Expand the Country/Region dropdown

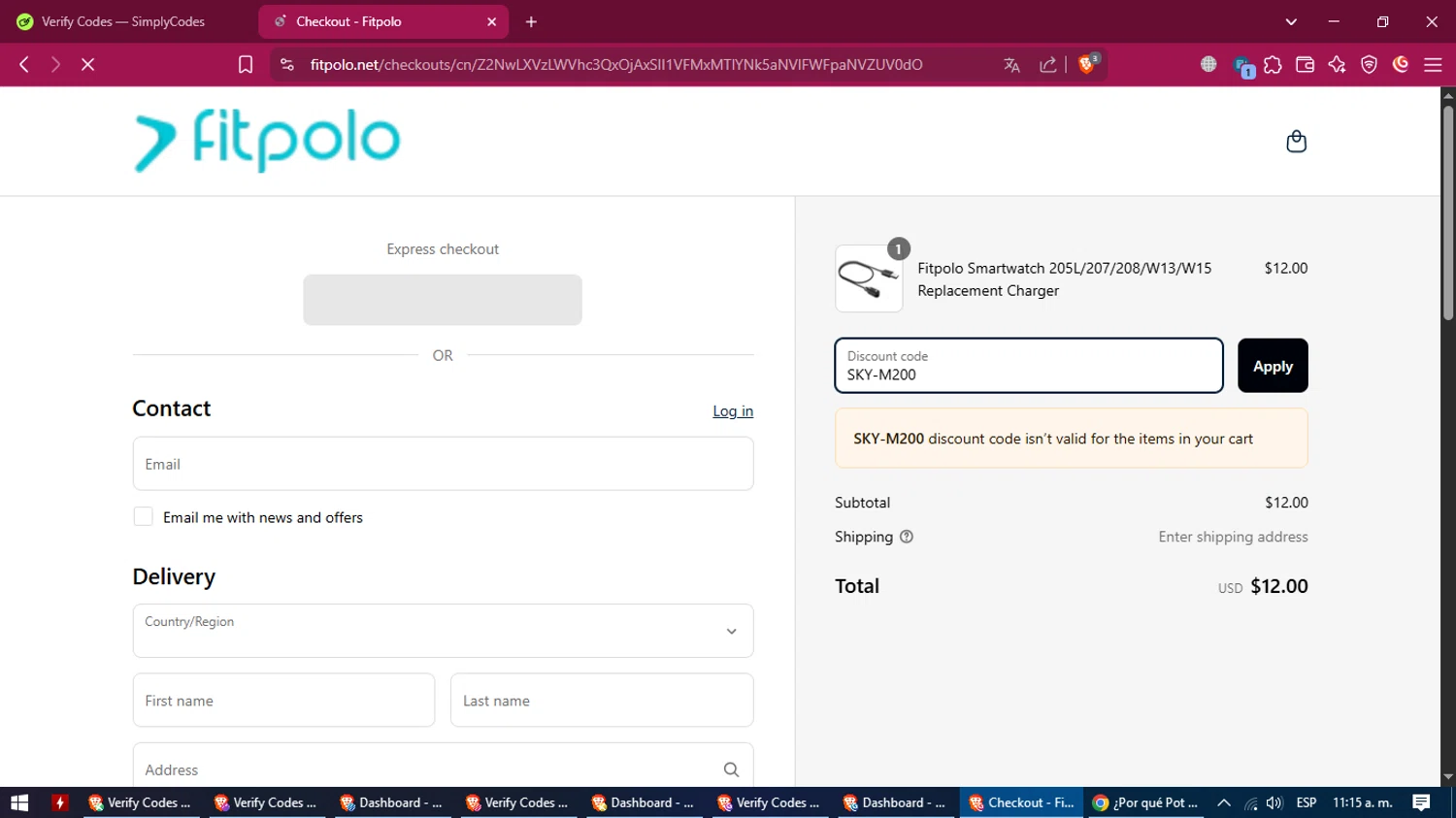click(x=443, y=631)
